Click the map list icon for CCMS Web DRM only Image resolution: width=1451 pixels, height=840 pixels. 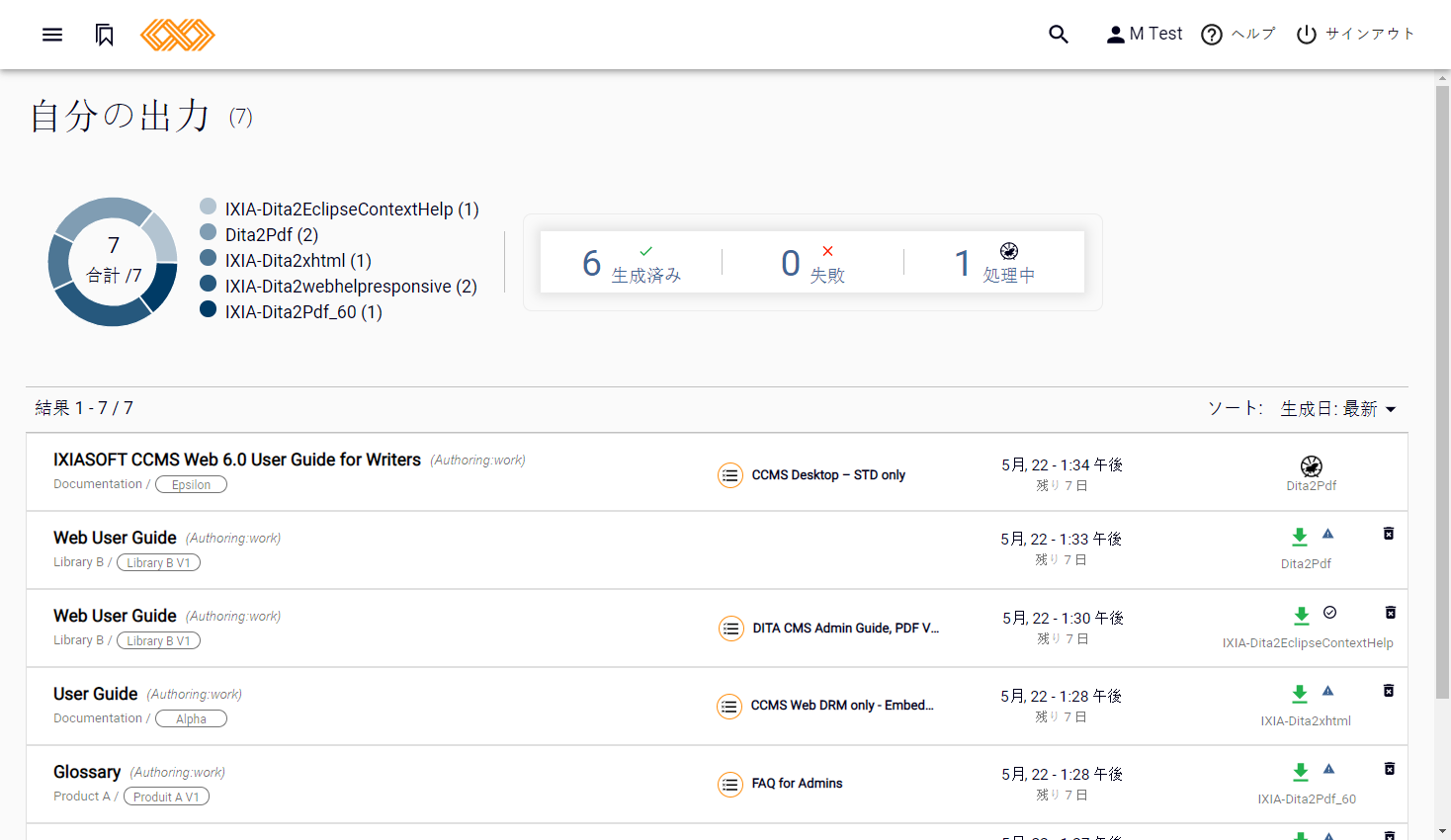point(729,706)
